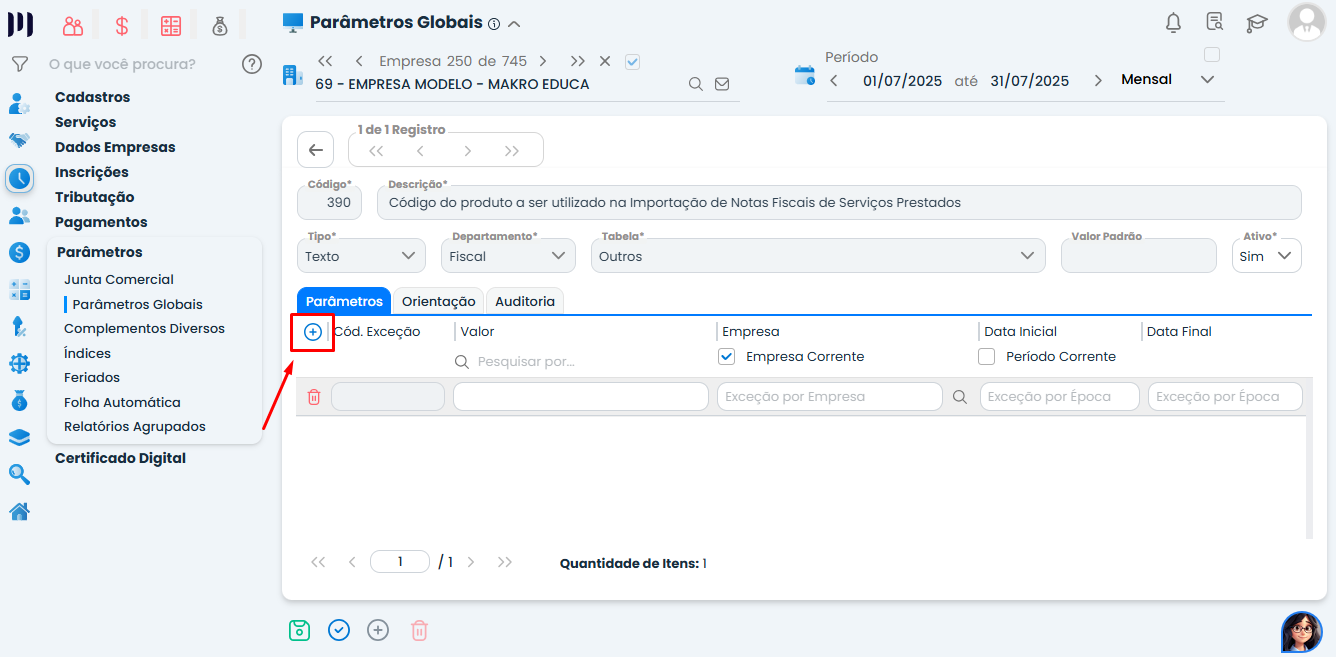The width and height of the screenshot is (1336, 657).
Task: Toggle the checkbox above the company name
Action: 632,60
